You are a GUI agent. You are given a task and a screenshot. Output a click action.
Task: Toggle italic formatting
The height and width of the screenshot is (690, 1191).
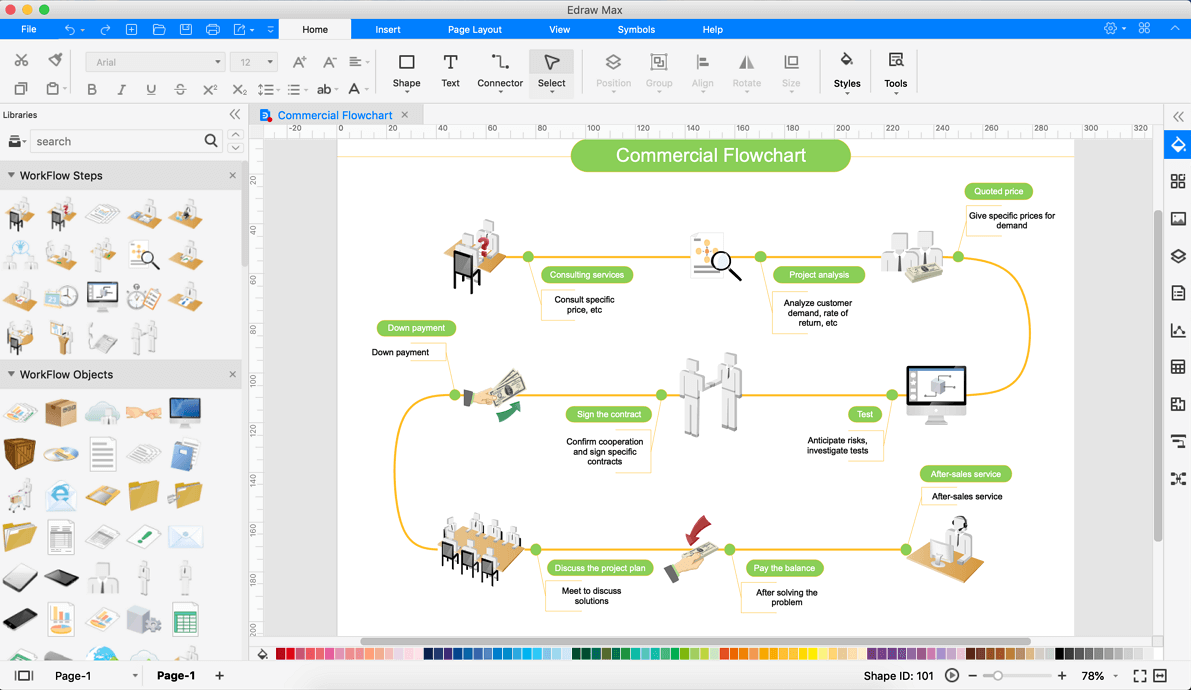click(x=120, y=89)
